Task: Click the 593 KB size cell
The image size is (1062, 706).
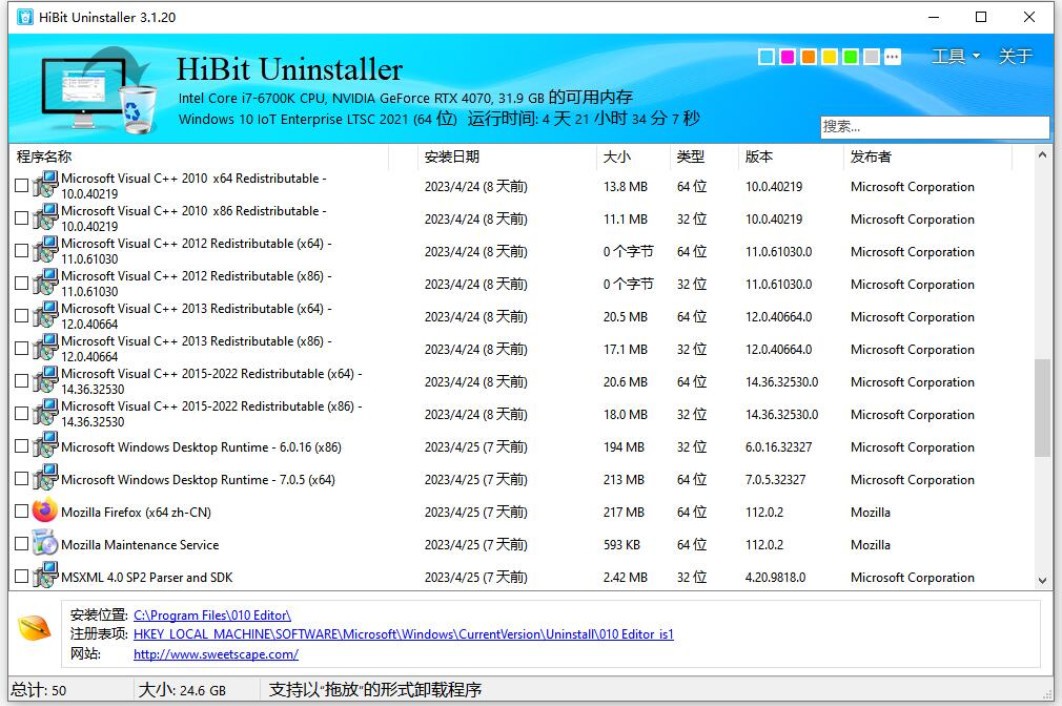Action: coord(622,545)
